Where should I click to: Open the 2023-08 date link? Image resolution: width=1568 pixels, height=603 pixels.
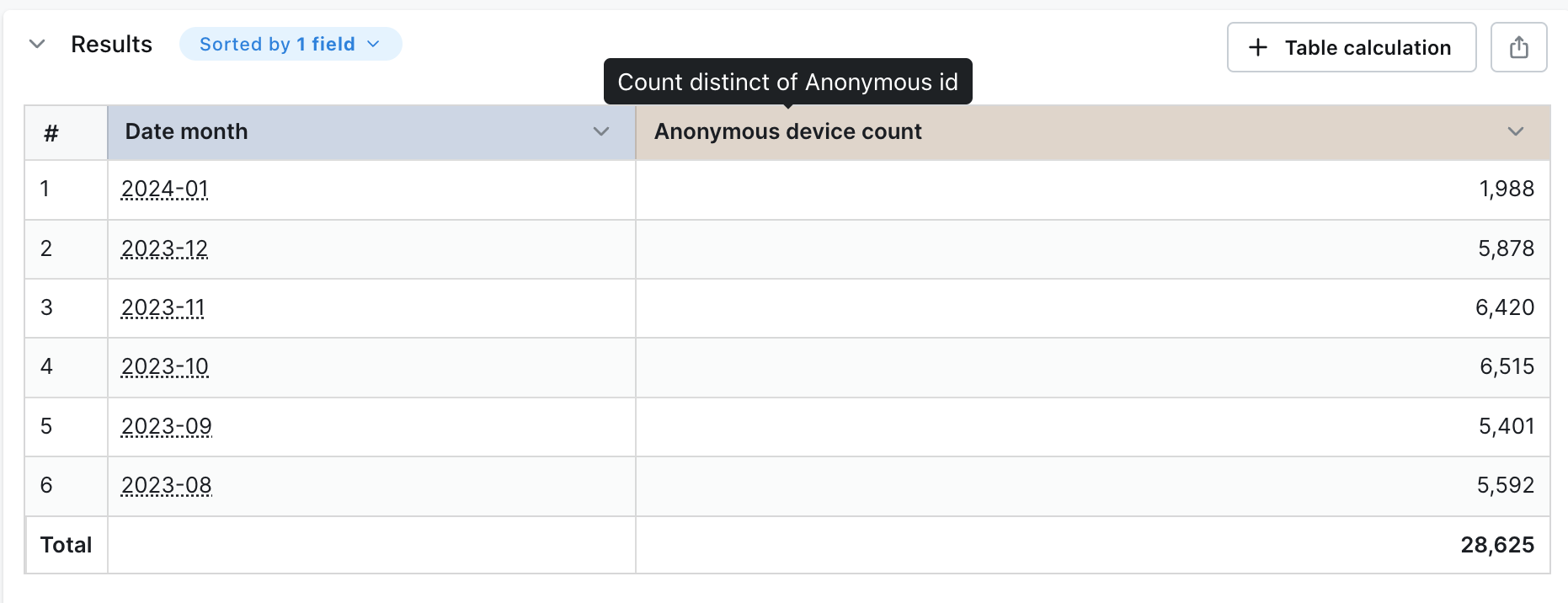167,485
